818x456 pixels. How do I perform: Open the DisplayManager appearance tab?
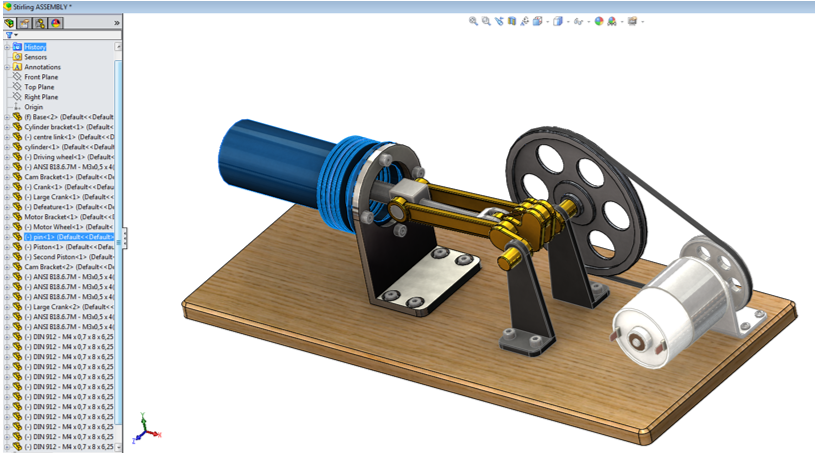[55, 22]
